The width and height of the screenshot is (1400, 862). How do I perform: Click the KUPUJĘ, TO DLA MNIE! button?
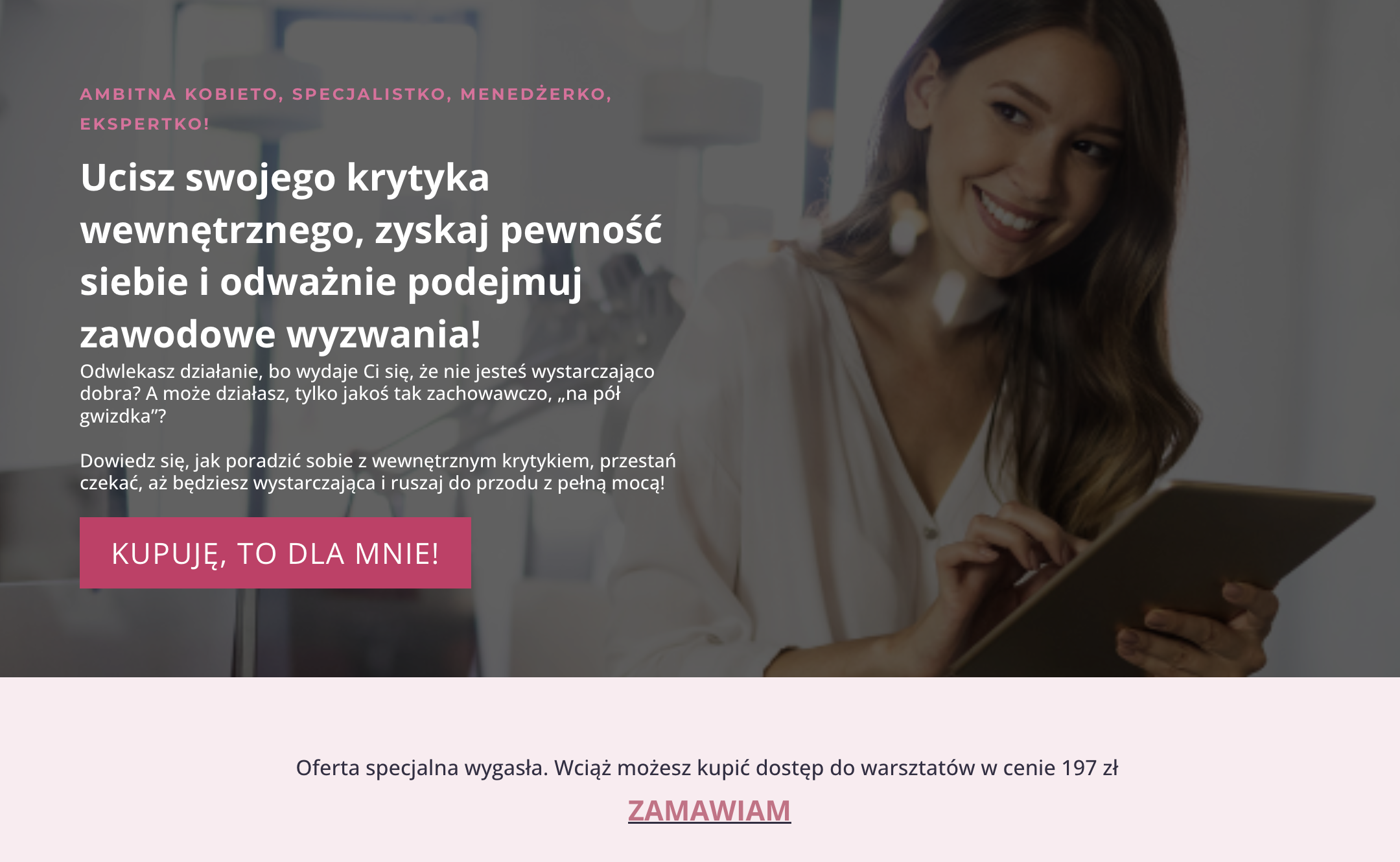pyautogui.click(x=275, y=553)
